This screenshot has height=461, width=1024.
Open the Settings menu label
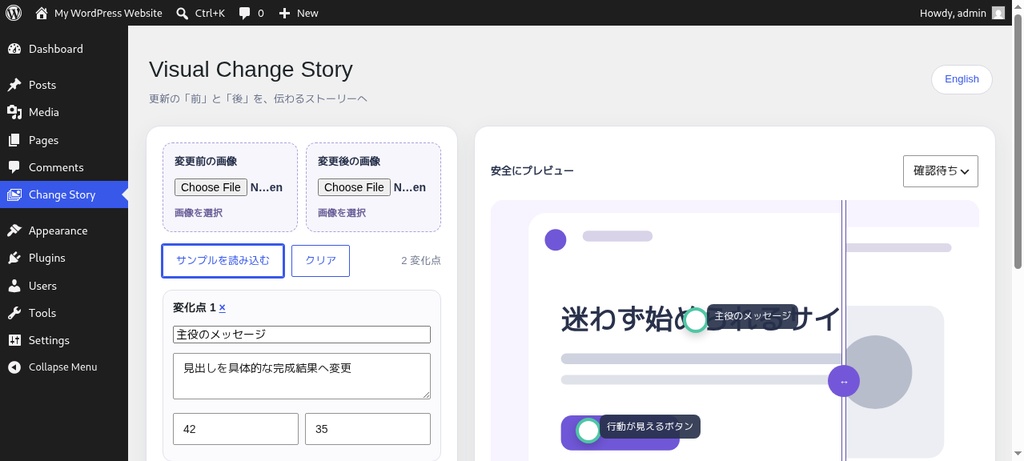tap(49, 340)
